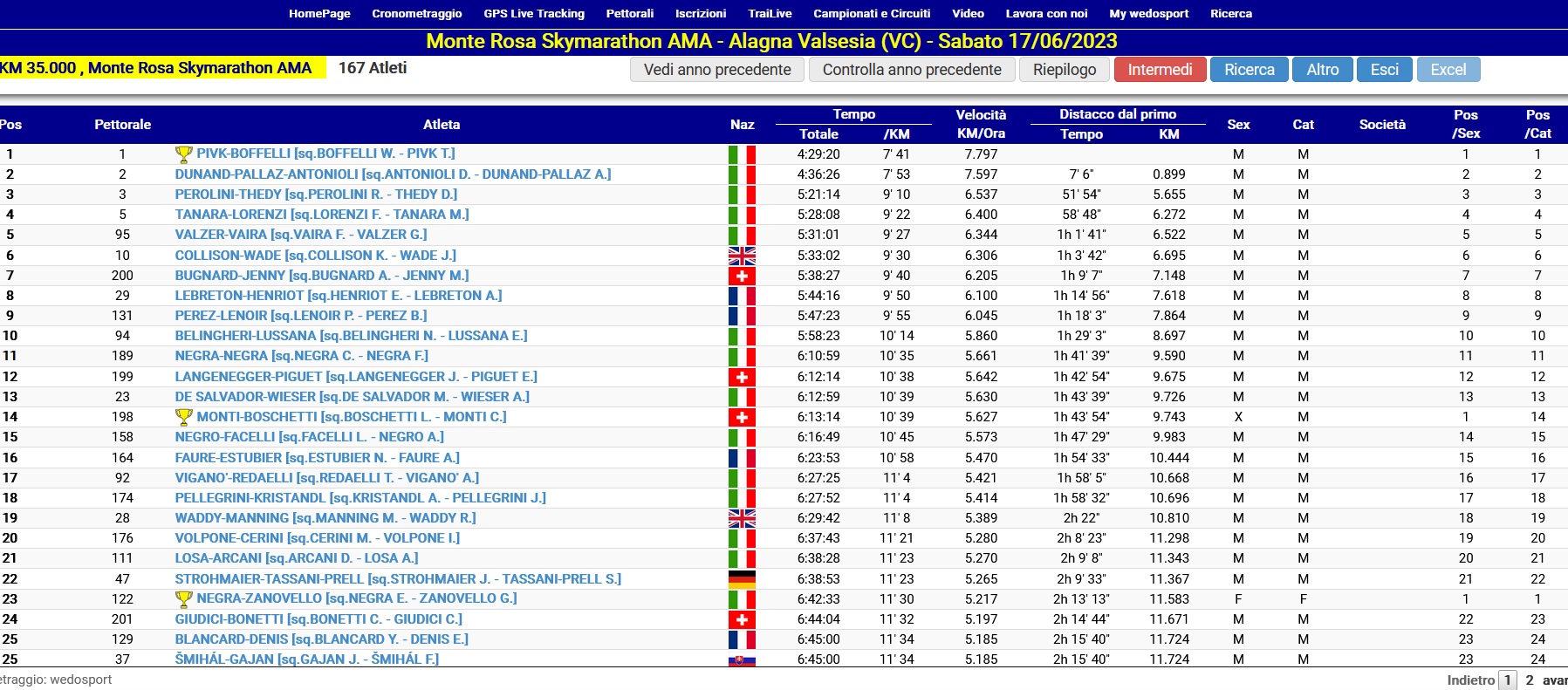
Task: Click the French flag in LEBRETON-HENRIOT row
Action: click(742, 296)
